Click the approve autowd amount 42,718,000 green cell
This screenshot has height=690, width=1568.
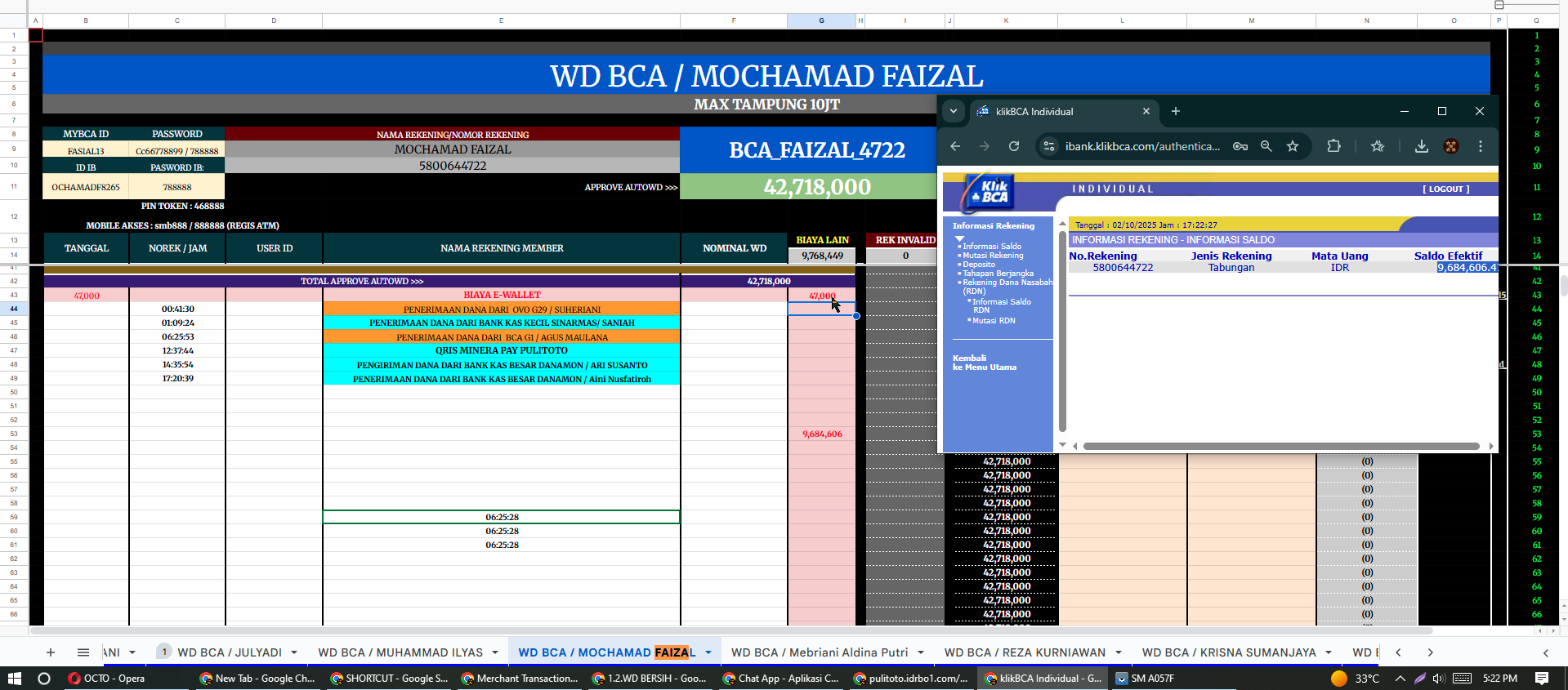point(816,187)
